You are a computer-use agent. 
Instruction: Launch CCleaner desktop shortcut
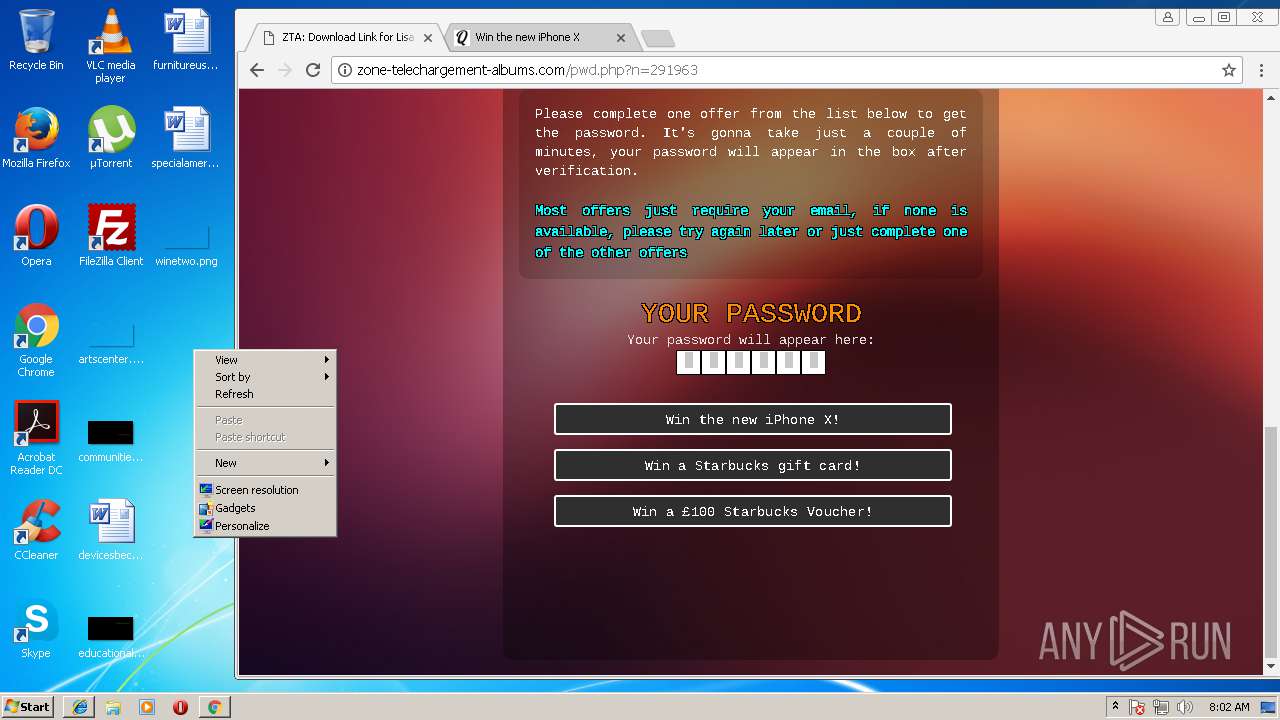point(36,530)
